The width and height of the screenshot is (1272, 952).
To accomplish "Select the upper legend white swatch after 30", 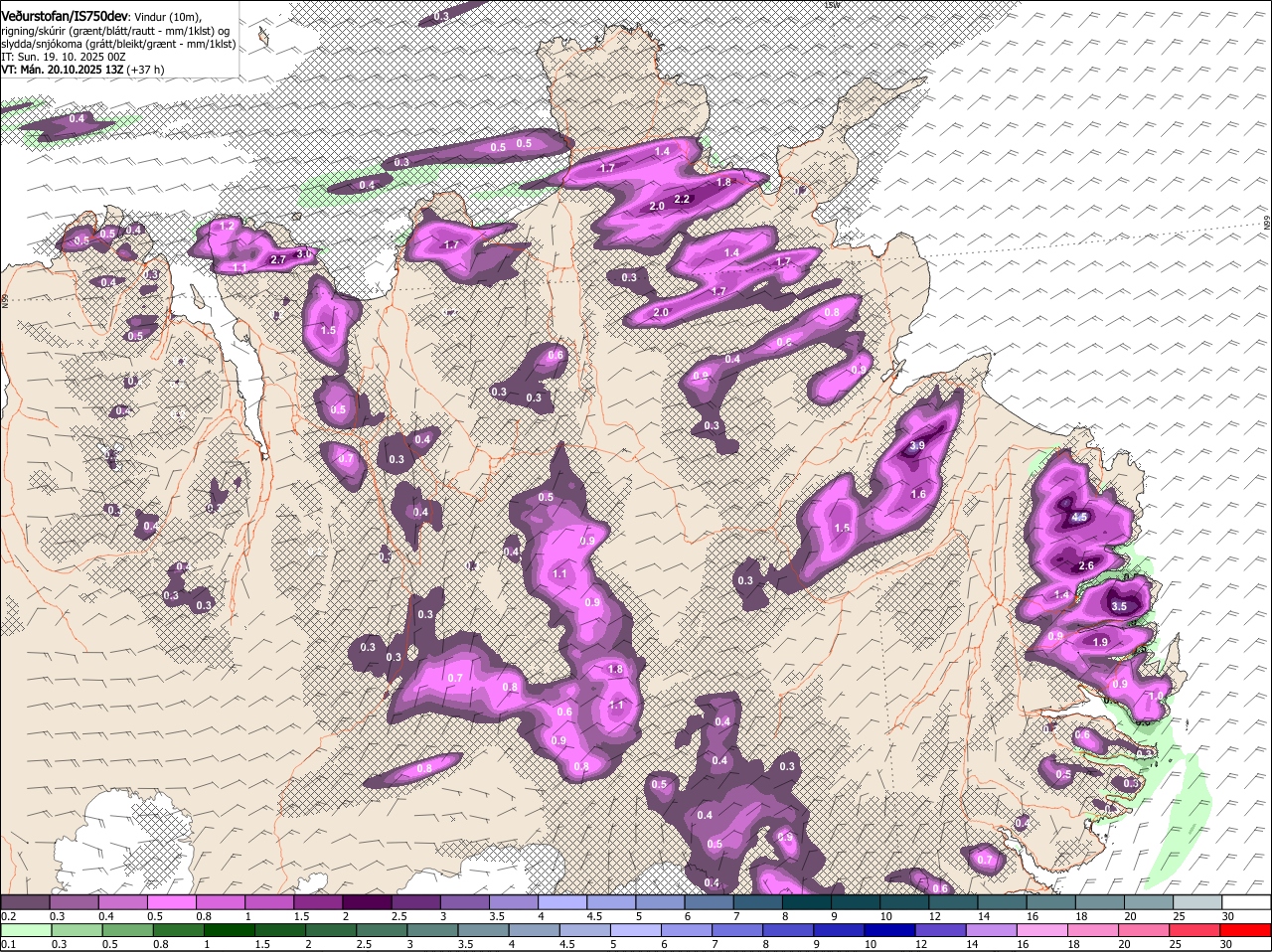I will (1247, 901).
